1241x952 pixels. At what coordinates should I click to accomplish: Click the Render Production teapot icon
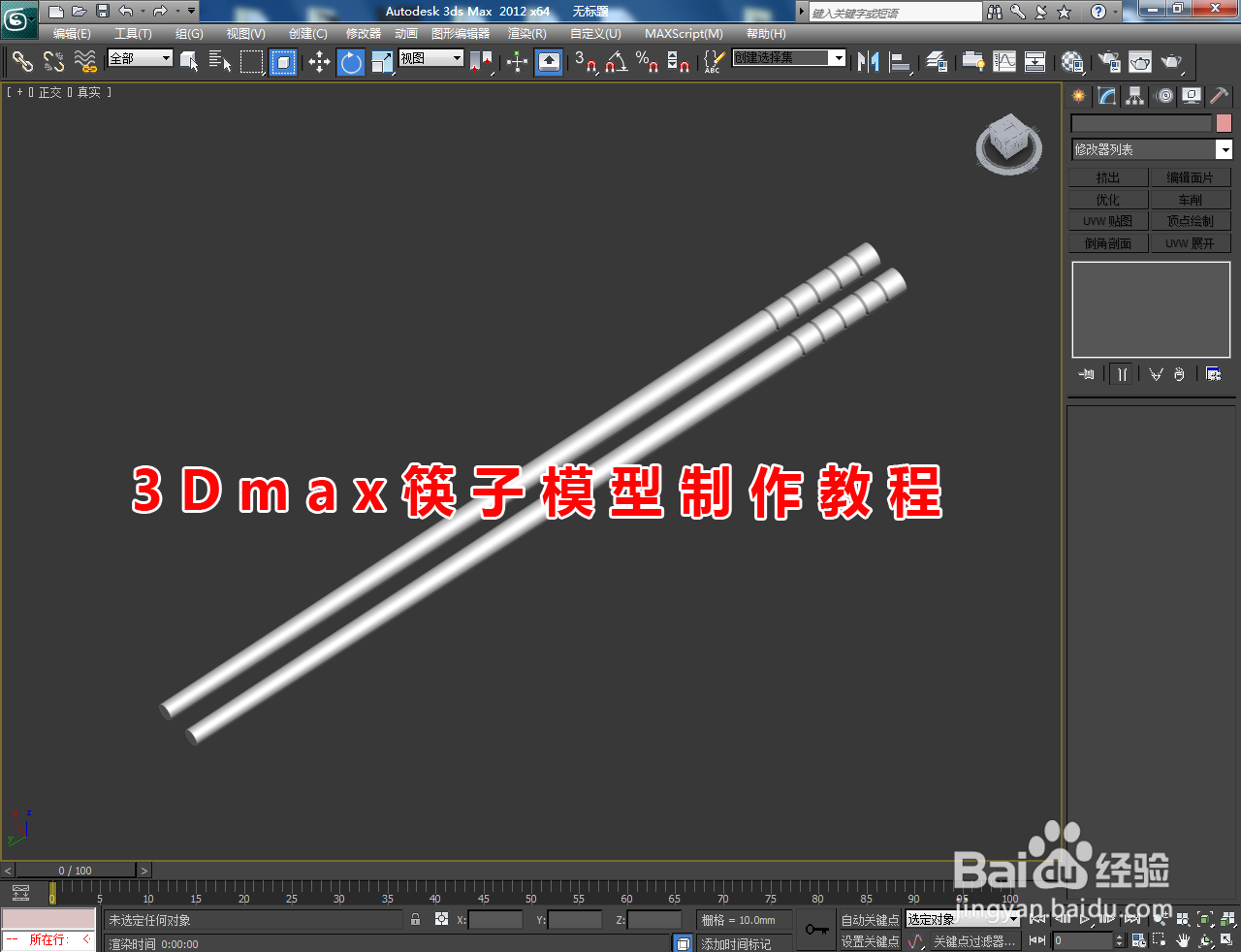tap(1172, 62)
